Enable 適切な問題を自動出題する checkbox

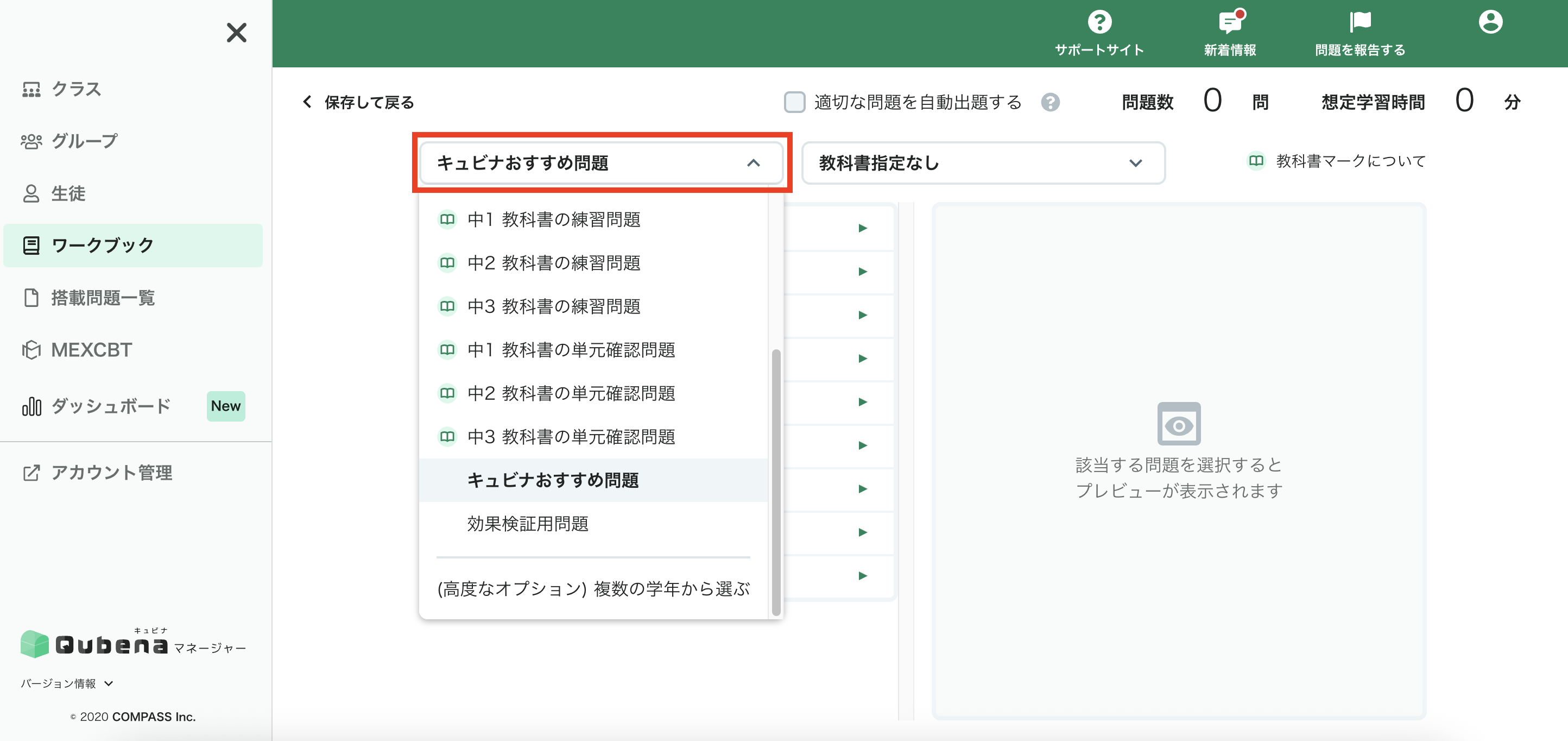point(794,102)
